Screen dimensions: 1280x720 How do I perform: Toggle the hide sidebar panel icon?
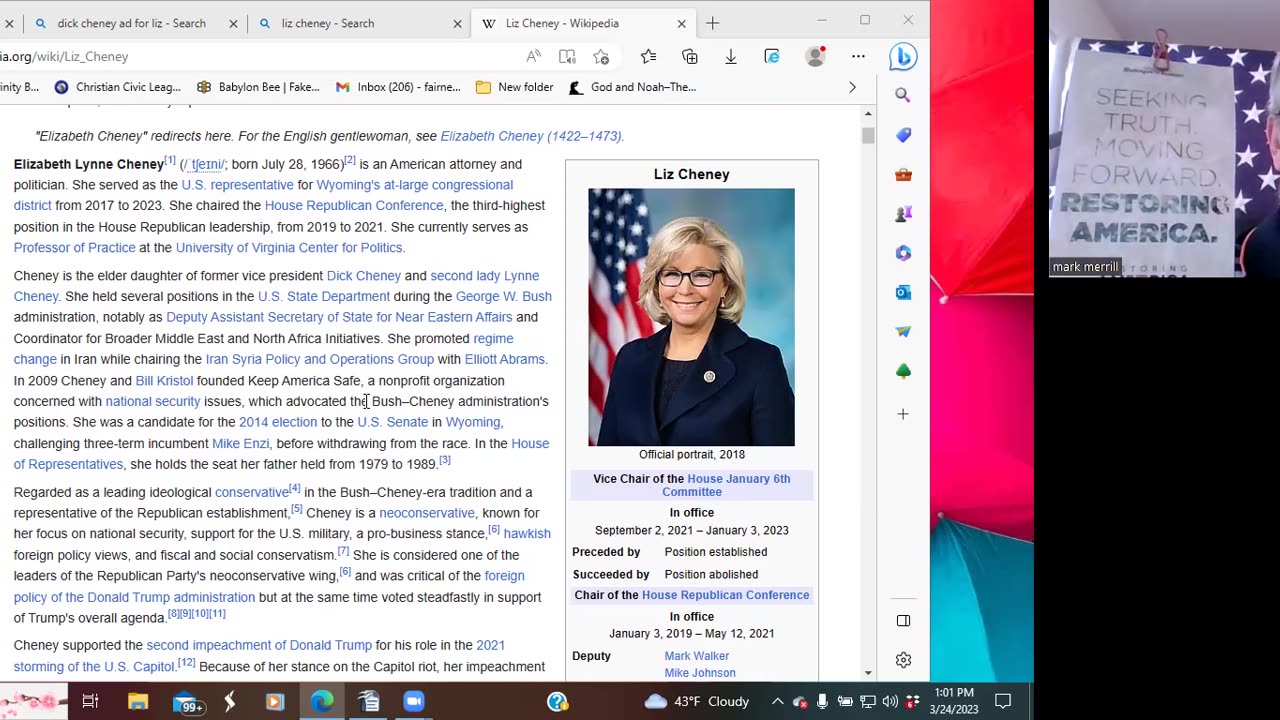click(x=903, y=621)
